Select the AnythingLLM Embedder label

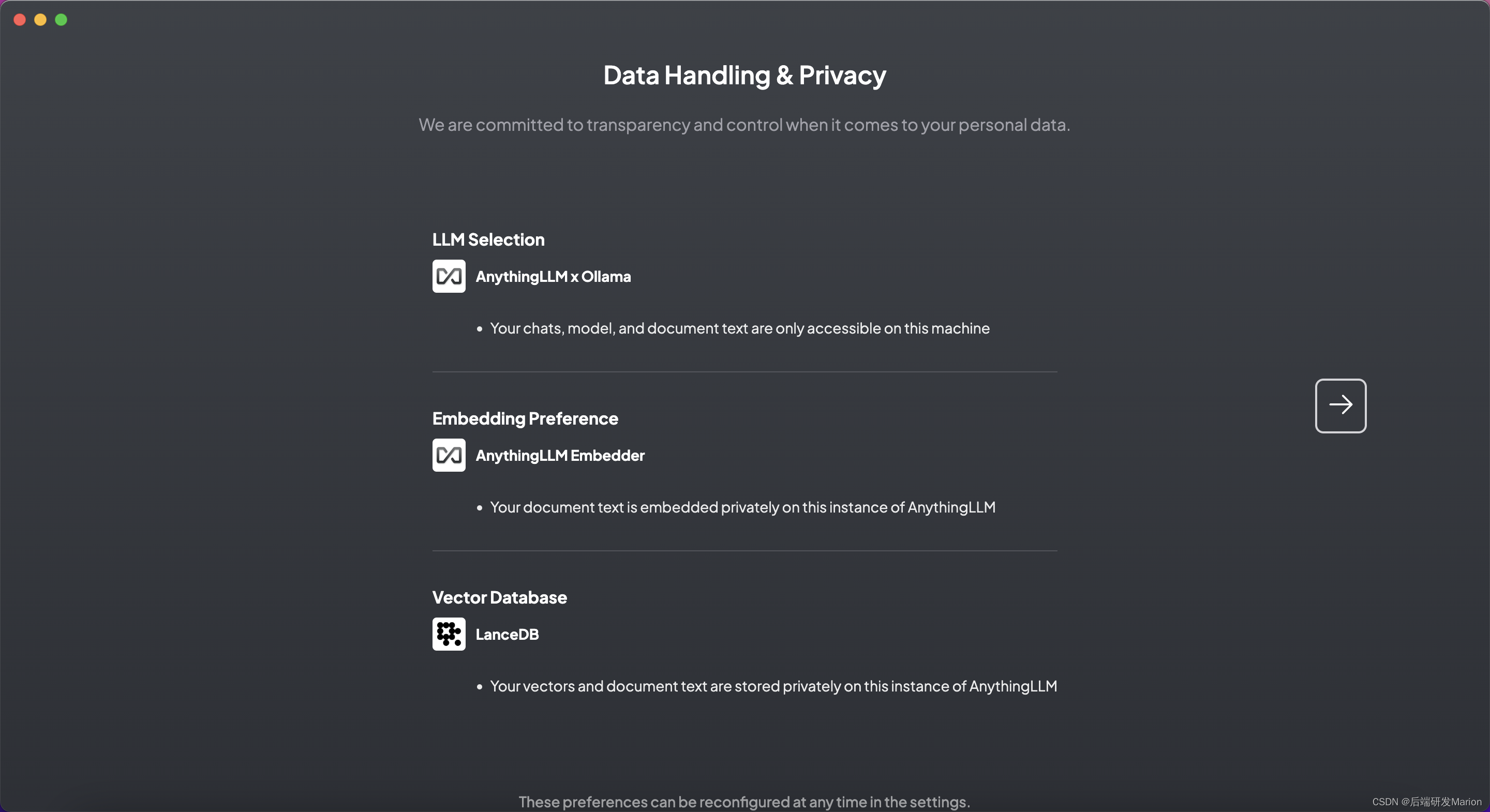560,455
